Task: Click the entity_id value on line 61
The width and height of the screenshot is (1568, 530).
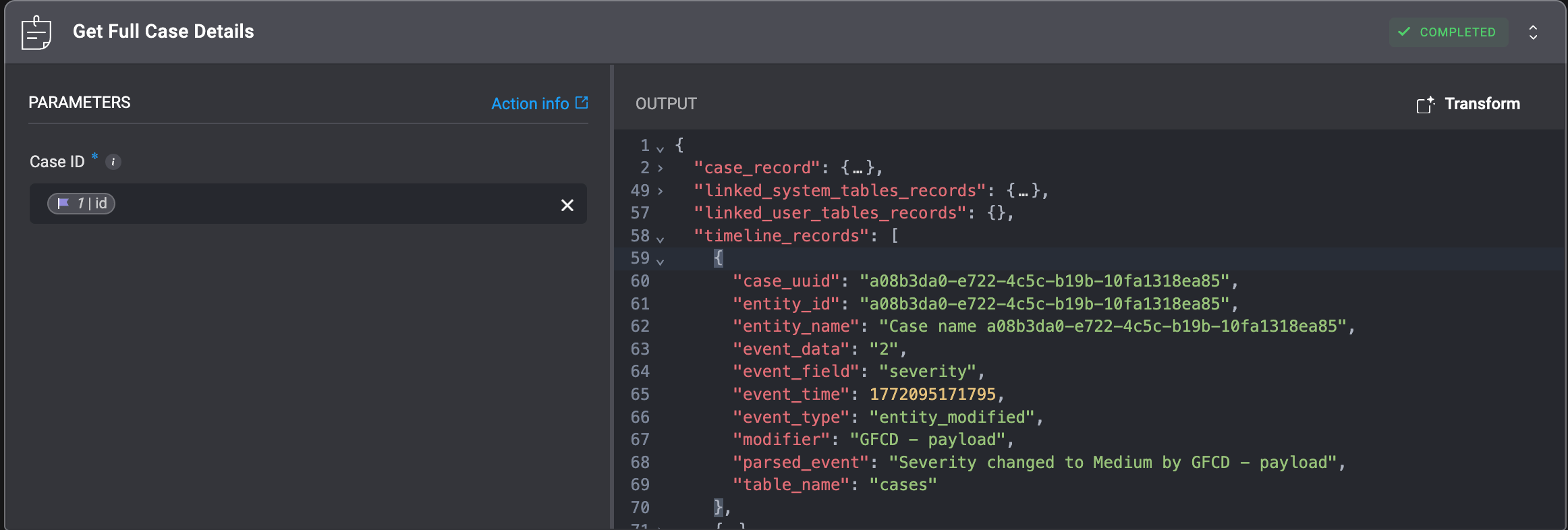Action: point(1044,304)
